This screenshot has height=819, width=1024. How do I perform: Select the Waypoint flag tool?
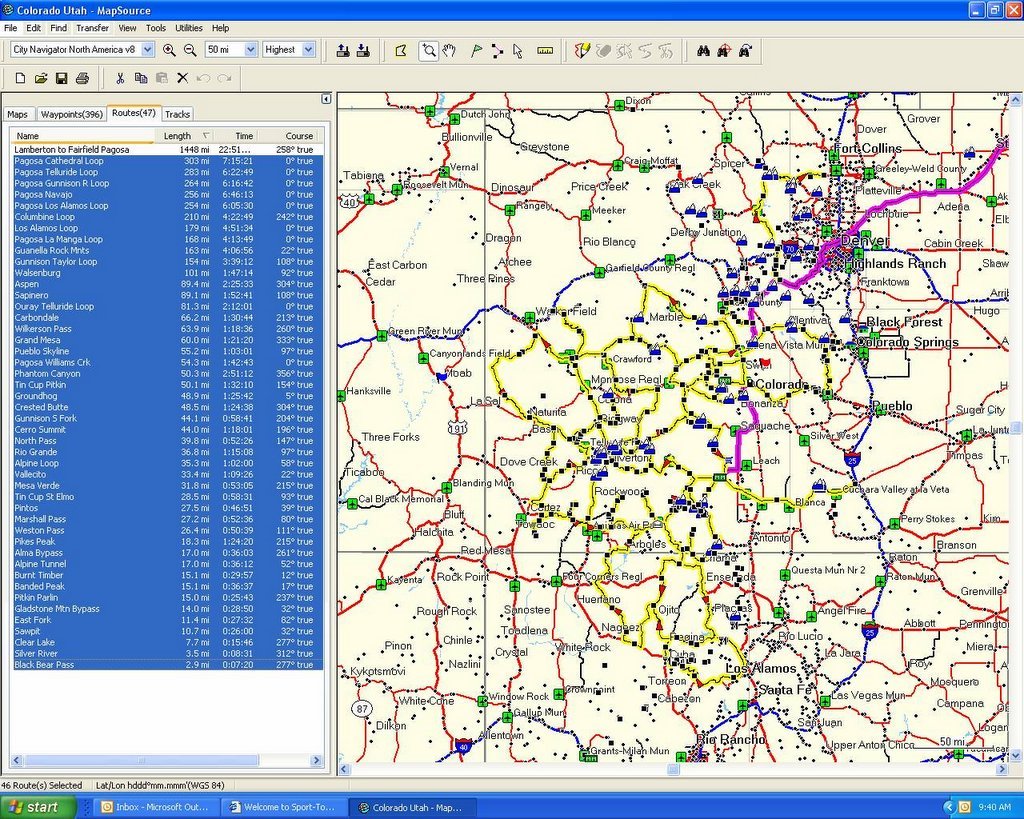coord(476,50)
